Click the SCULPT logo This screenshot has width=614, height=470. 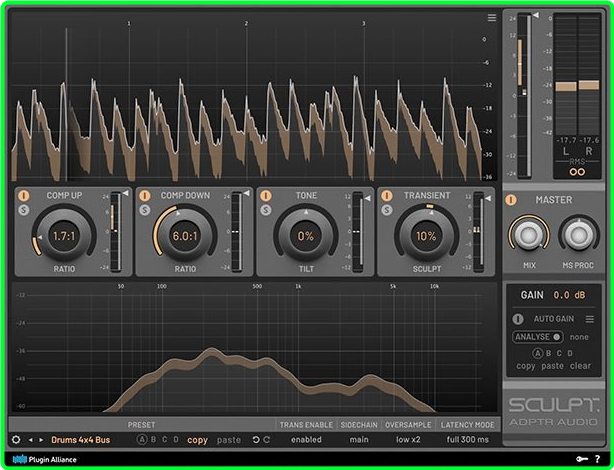[x=554, y=405]
